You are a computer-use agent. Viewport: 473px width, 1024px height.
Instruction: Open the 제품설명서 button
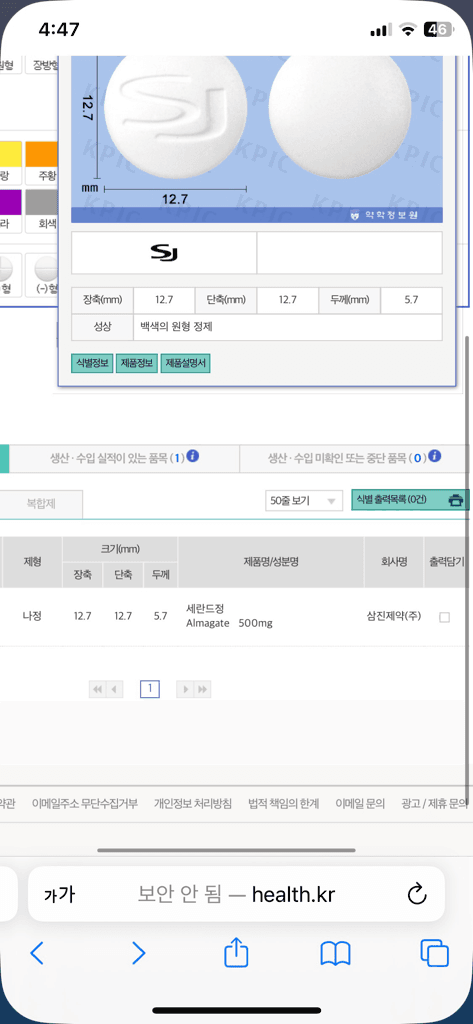click(x=186, y=364)
